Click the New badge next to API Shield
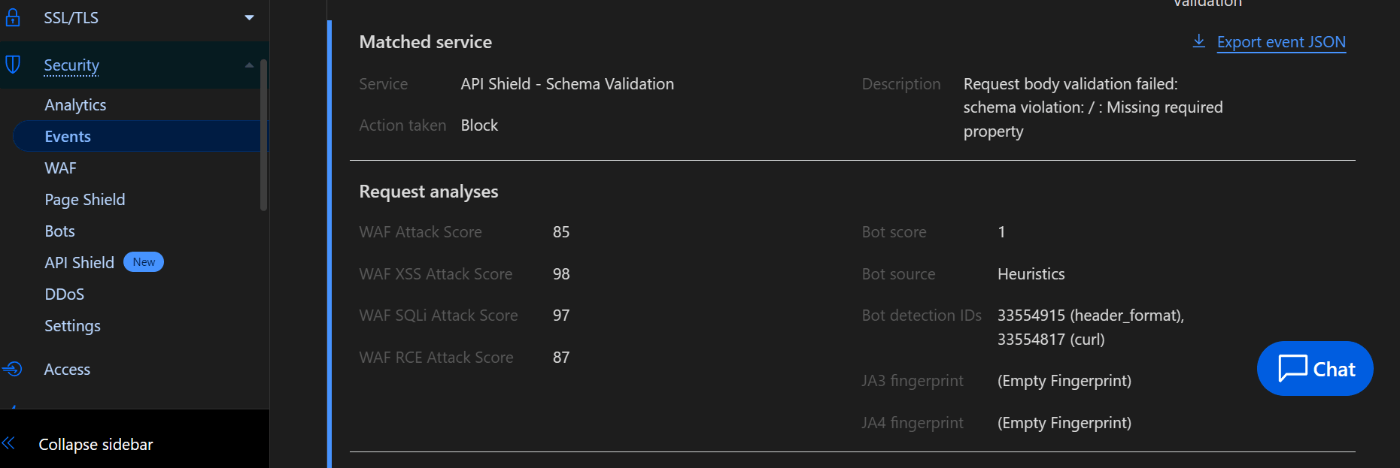 pos(144,262)
